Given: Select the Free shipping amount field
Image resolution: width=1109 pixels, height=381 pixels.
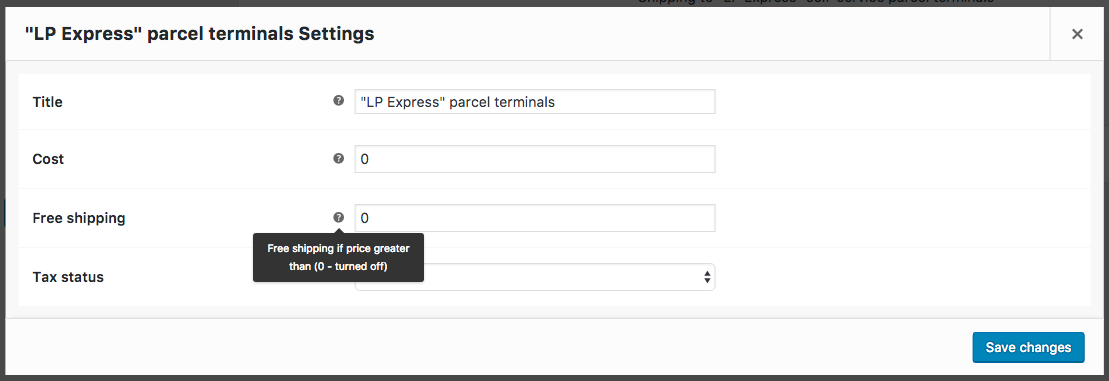Looking at the screenshot, I should click(x=535, y=218).
